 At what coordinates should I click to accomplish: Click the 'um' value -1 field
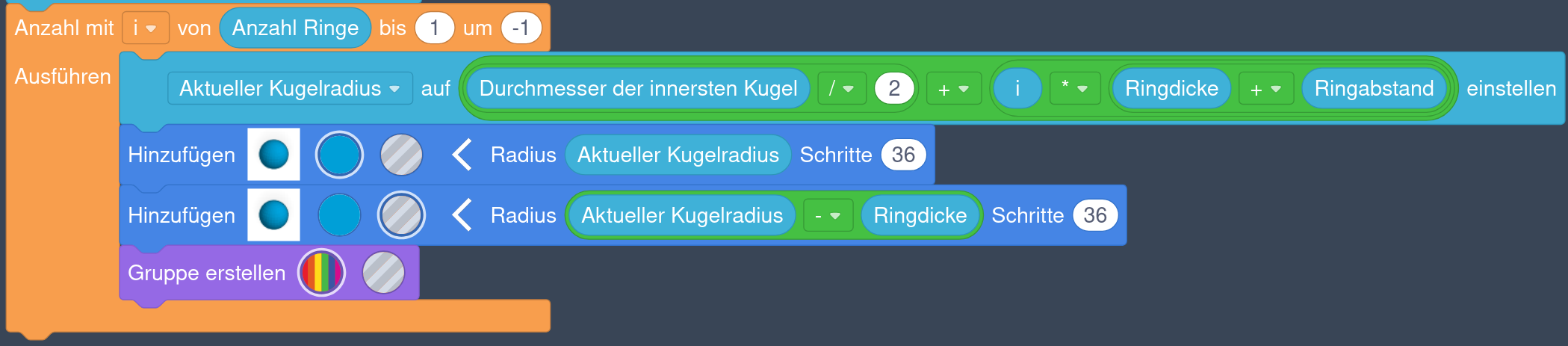521,28
